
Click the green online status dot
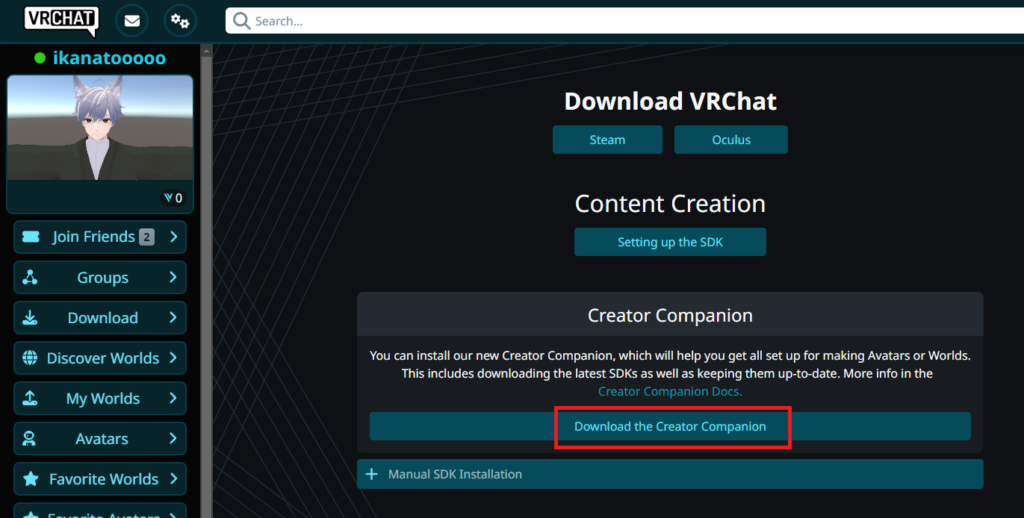click(40, 58)
